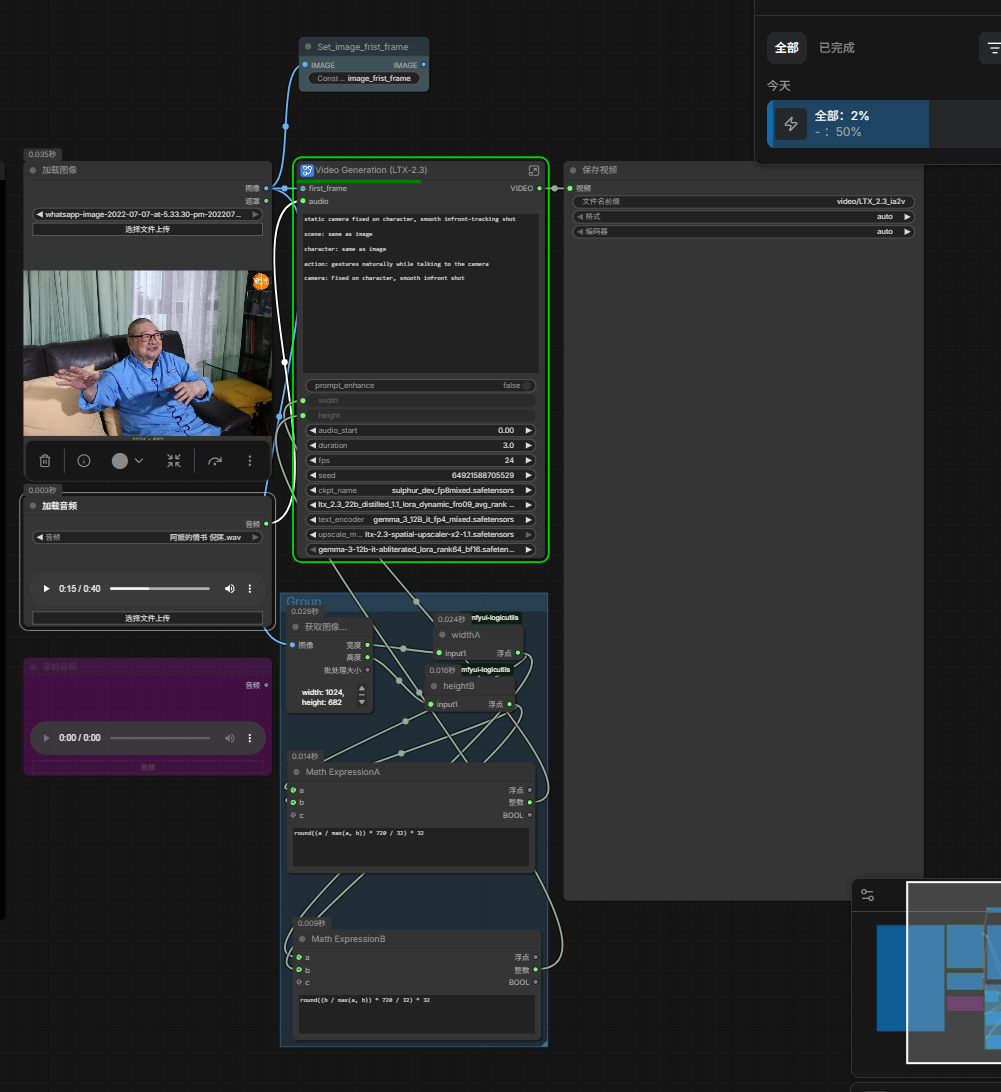Collapse the widthA node via its dot

tap(442, 634)
